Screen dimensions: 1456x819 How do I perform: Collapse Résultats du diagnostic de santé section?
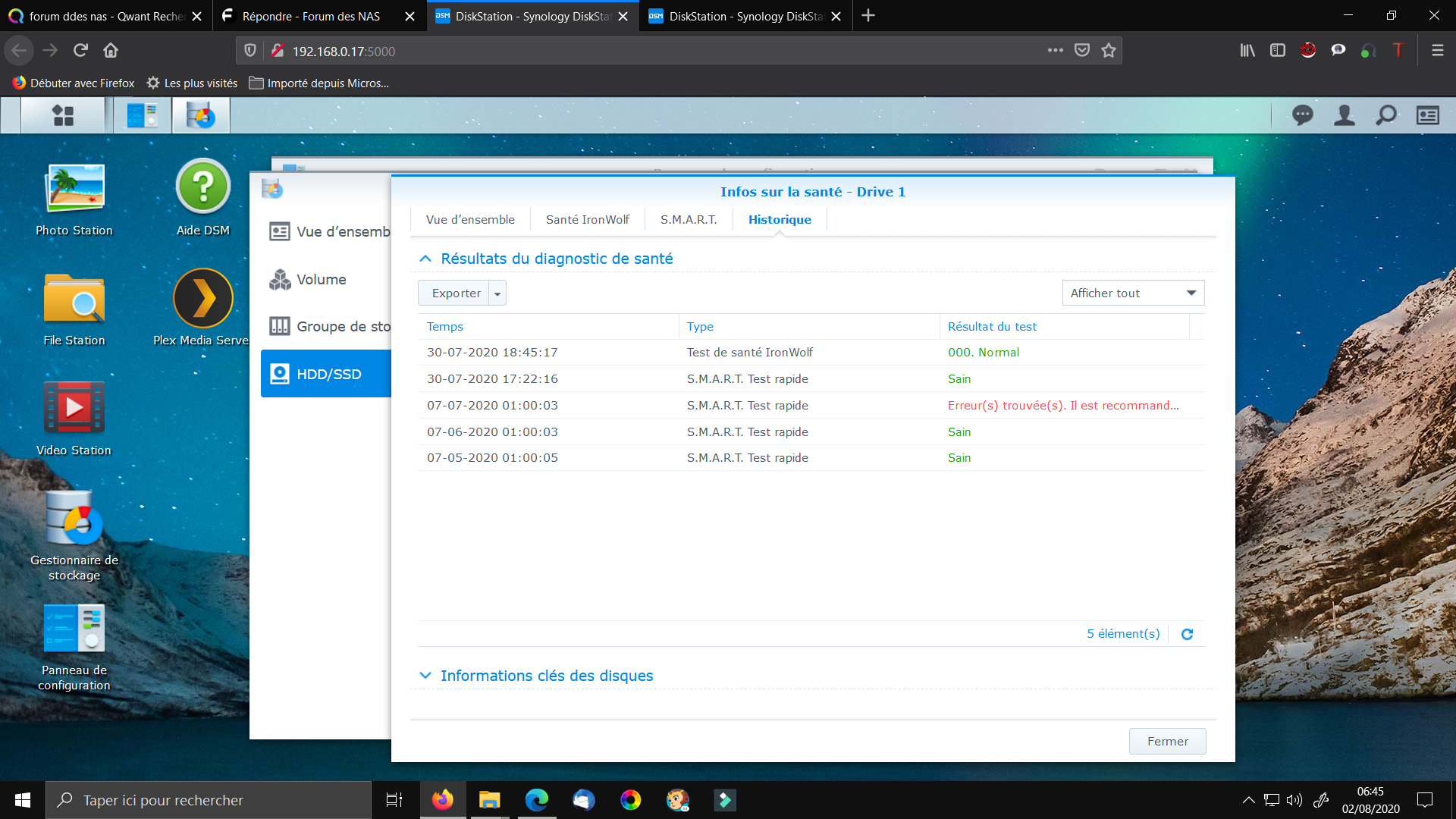click(425, 259)
